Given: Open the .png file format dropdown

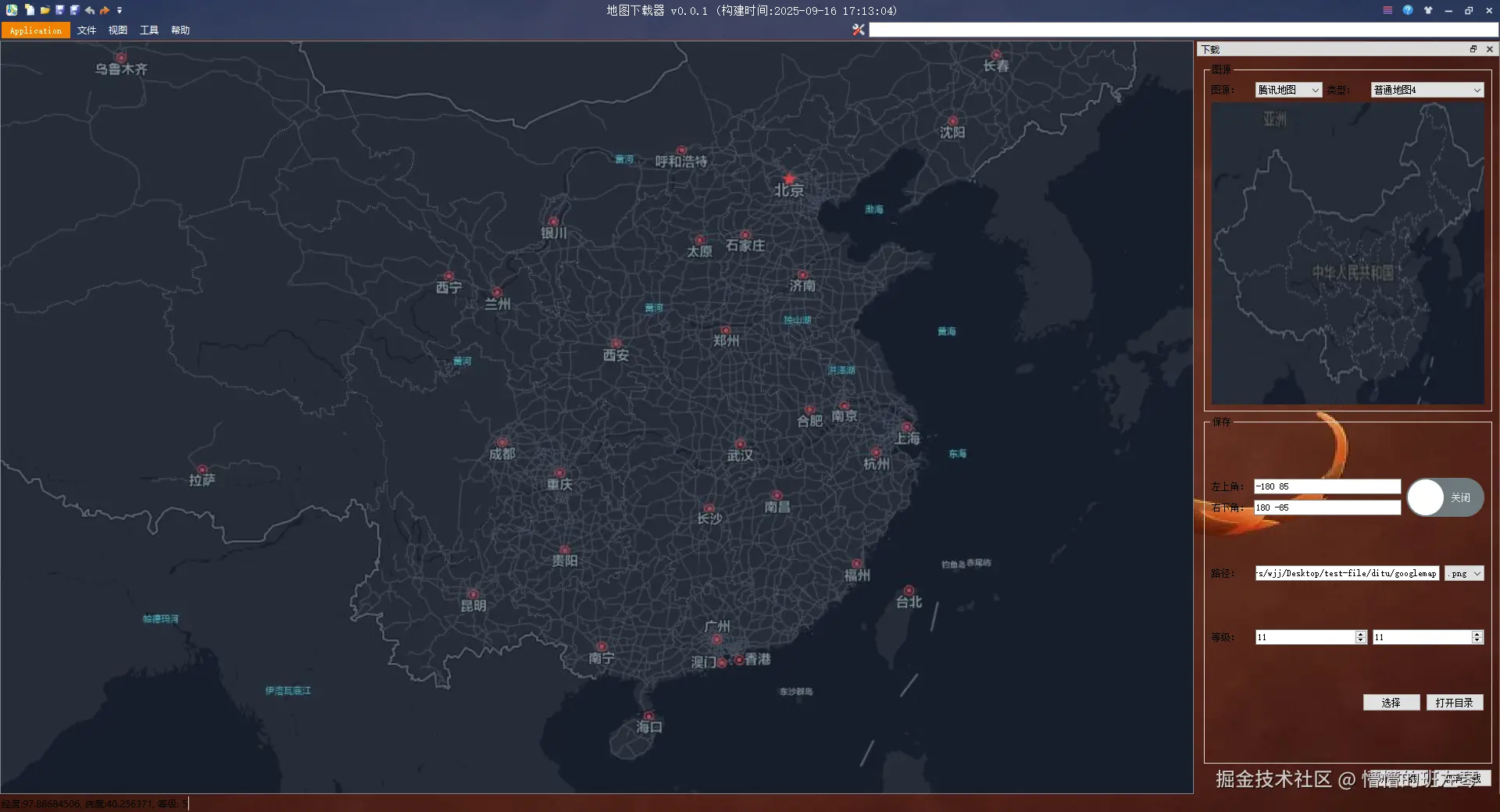Looking at the screenshot, I should pos(1462,573).
